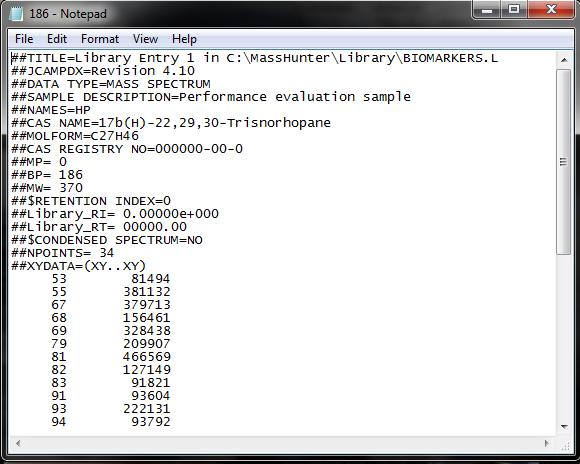Viewport: 580px width, 464px height.
Task: Maximize the Notepad window
Action: point(514,10)
